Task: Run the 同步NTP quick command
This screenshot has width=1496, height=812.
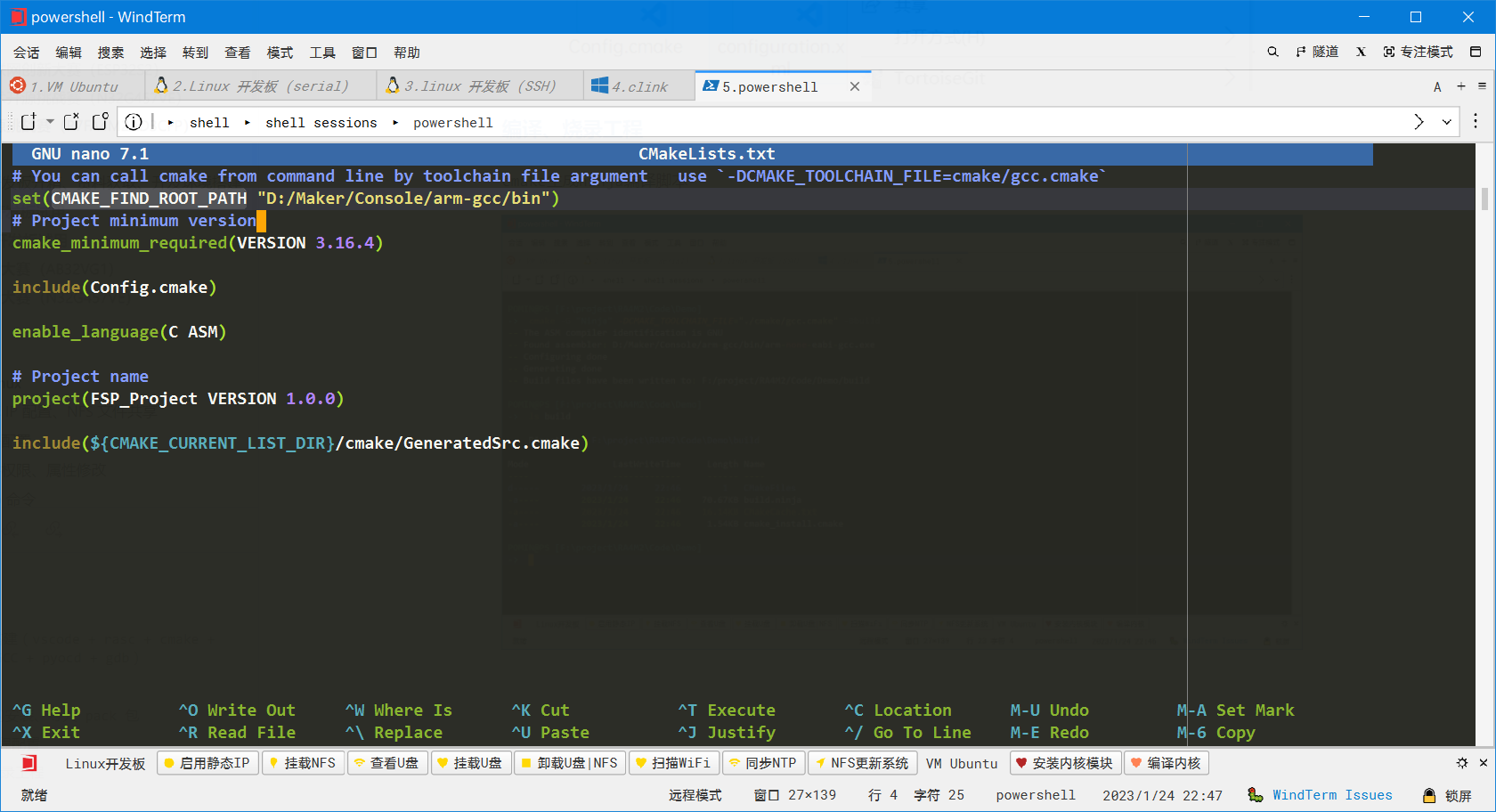Action: 763,763
